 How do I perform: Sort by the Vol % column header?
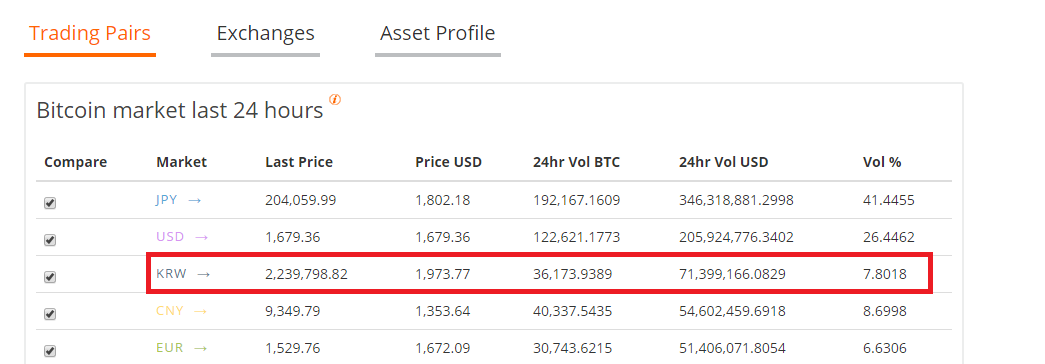882,162
